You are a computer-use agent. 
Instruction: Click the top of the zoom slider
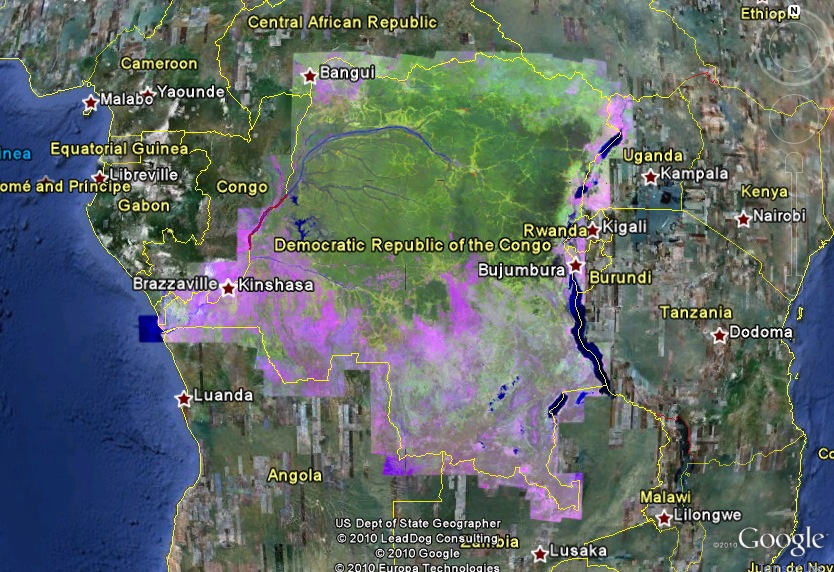(x=795, y=160)
